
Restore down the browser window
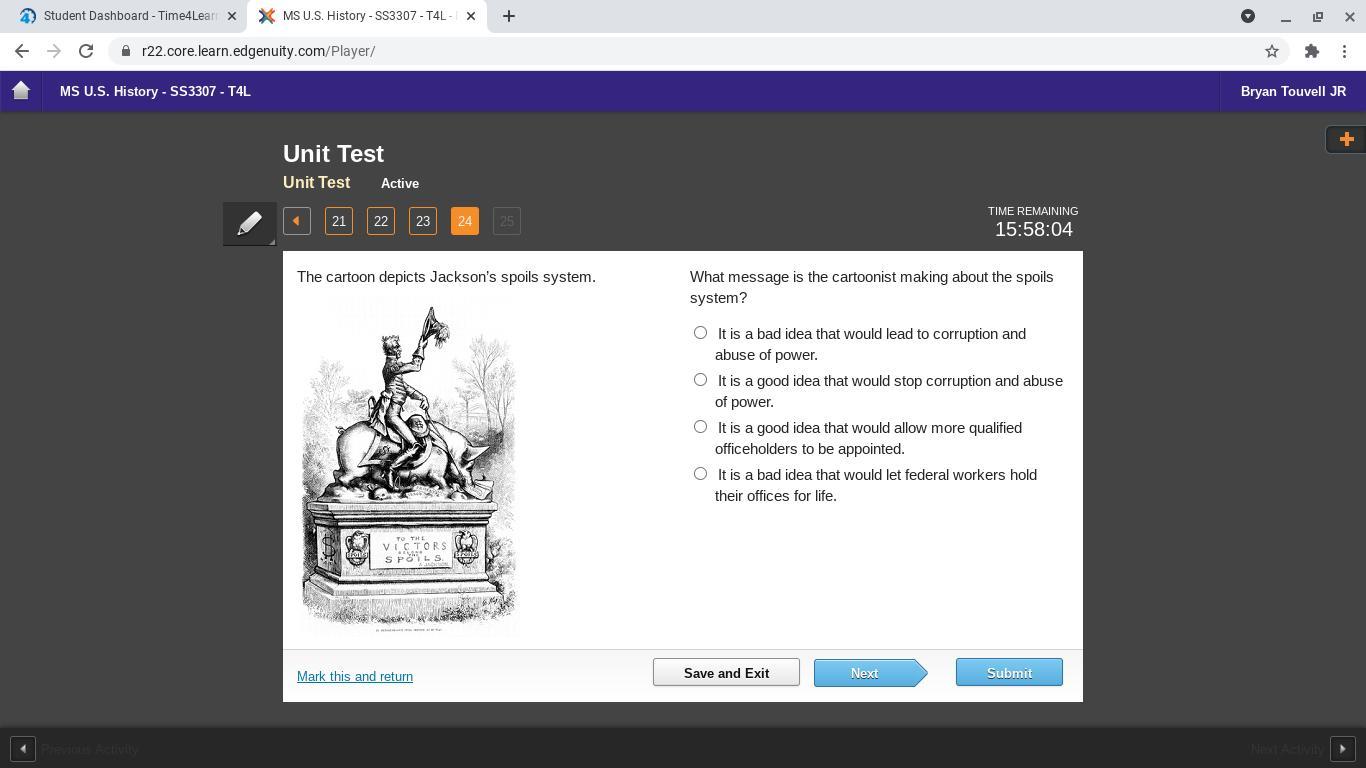(x=1318, y=16)
